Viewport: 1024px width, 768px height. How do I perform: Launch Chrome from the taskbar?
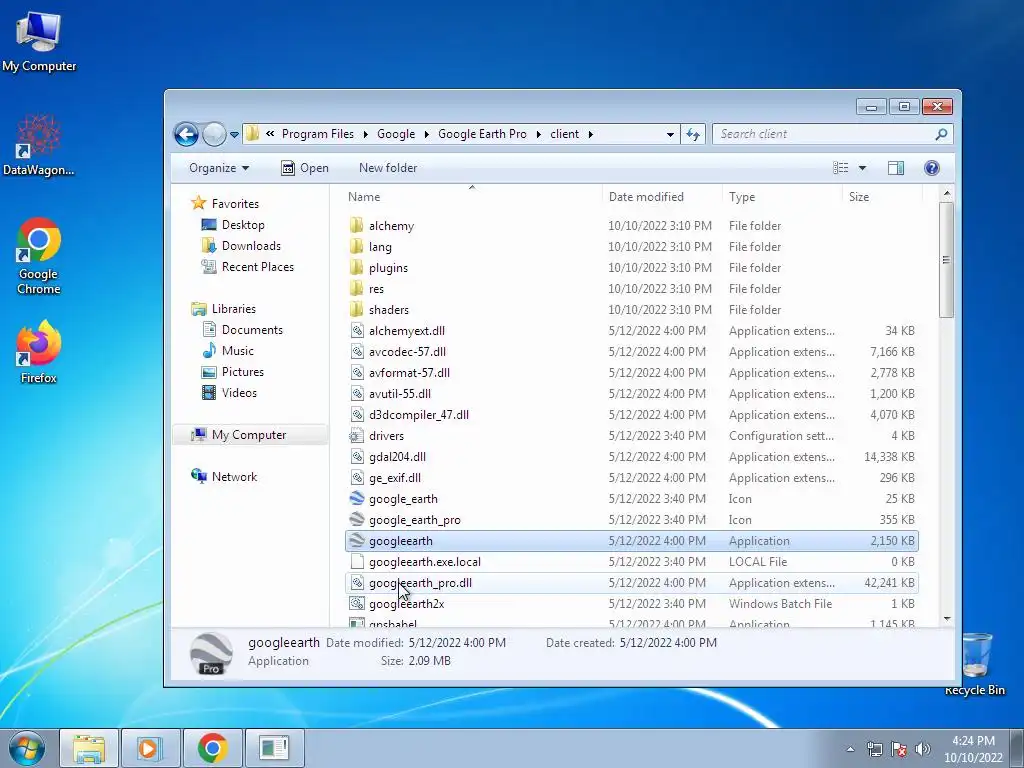click(x=213, y=748)
